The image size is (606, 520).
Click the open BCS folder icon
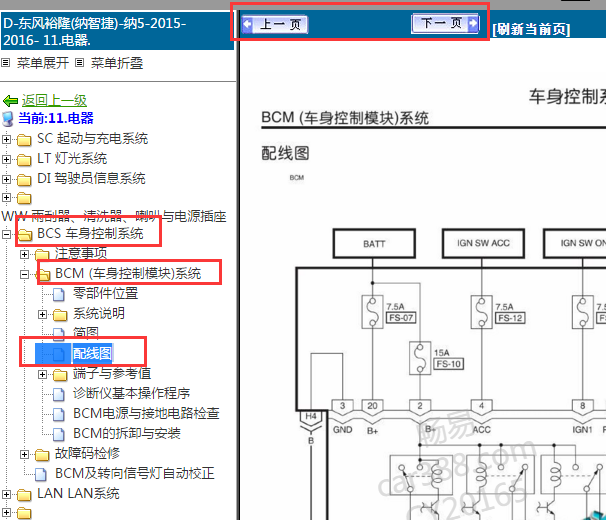click(24, 235)
